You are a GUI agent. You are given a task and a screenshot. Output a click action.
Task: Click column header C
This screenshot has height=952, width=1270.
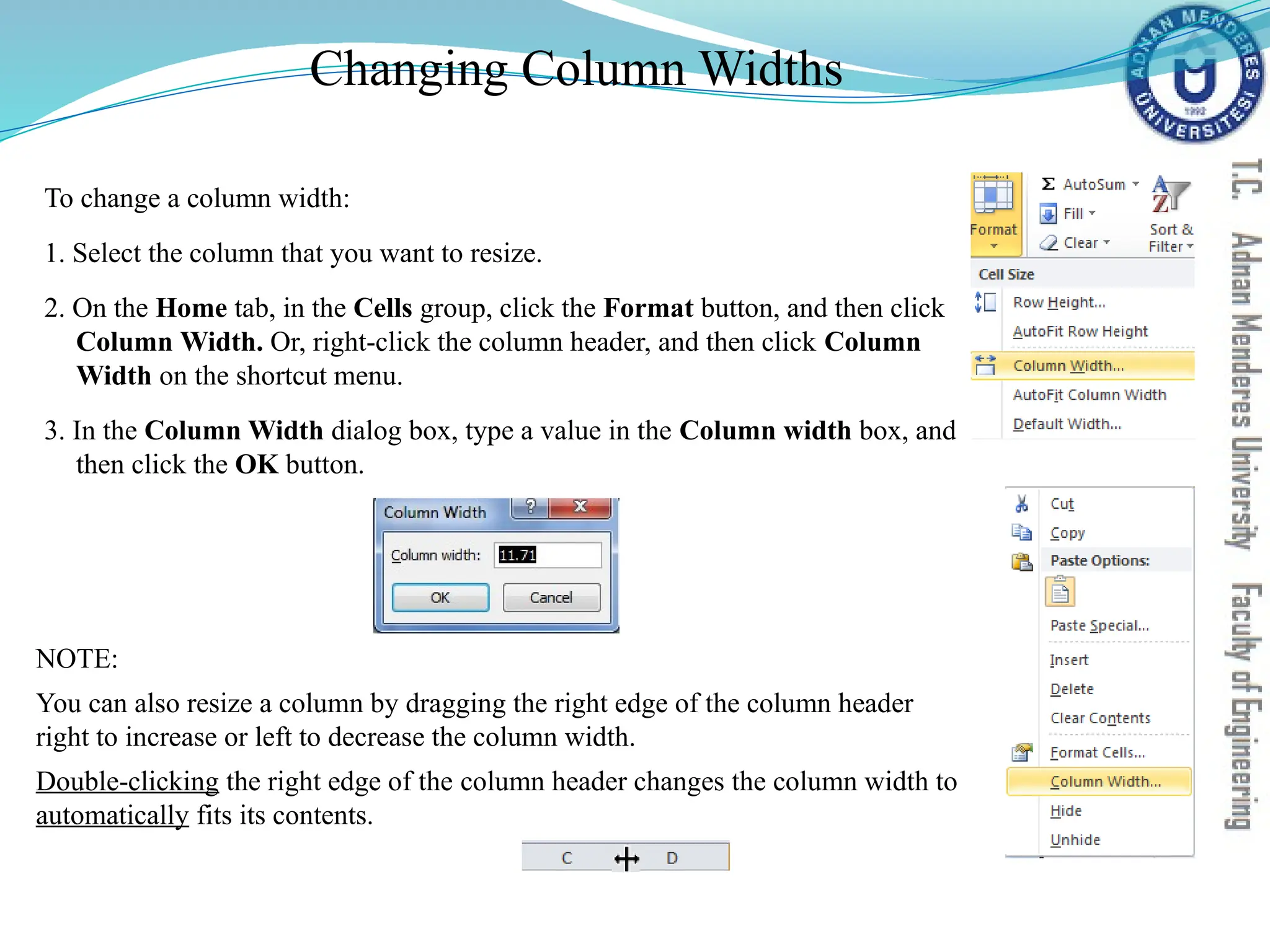click(567, 858)
